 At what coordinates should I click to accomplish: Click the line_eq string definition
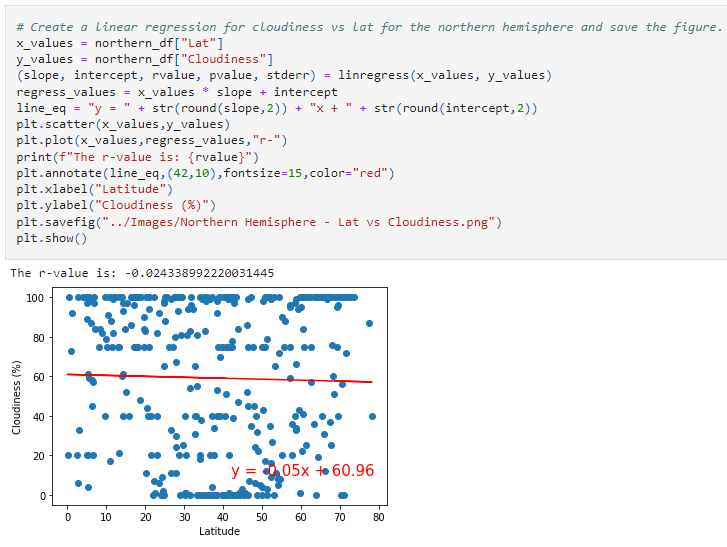click(x=277, y=108)
